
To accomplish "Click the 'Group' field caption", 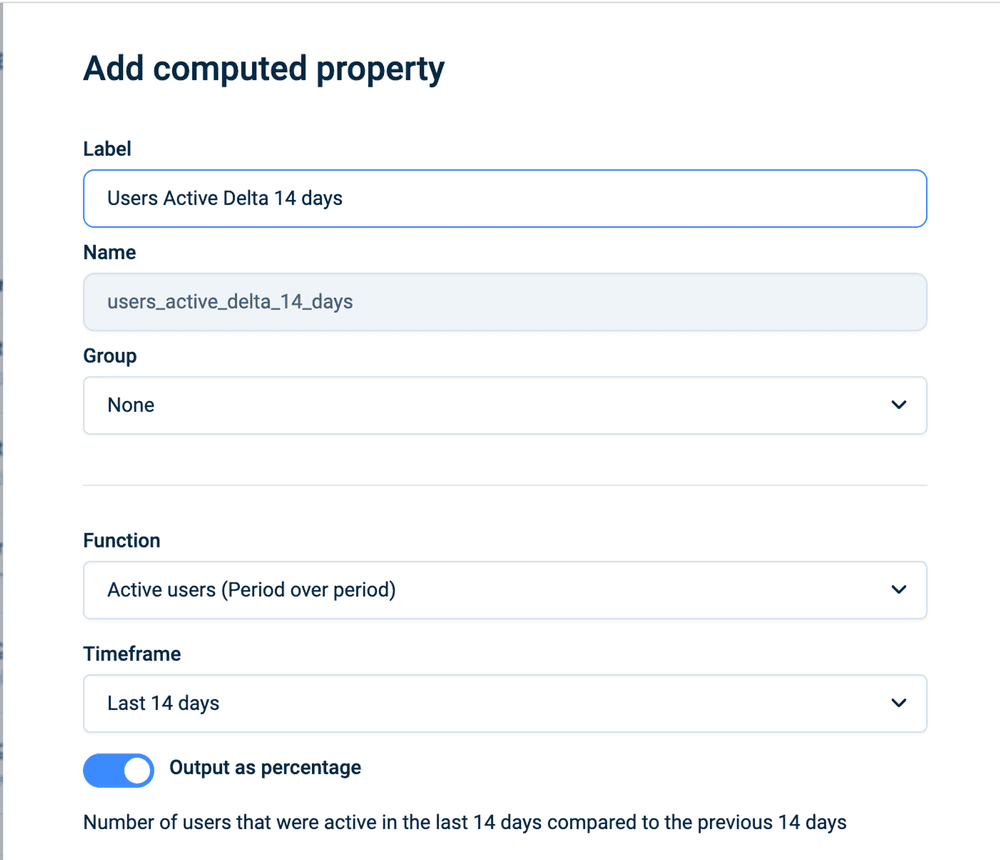I will tap(110, 356).
